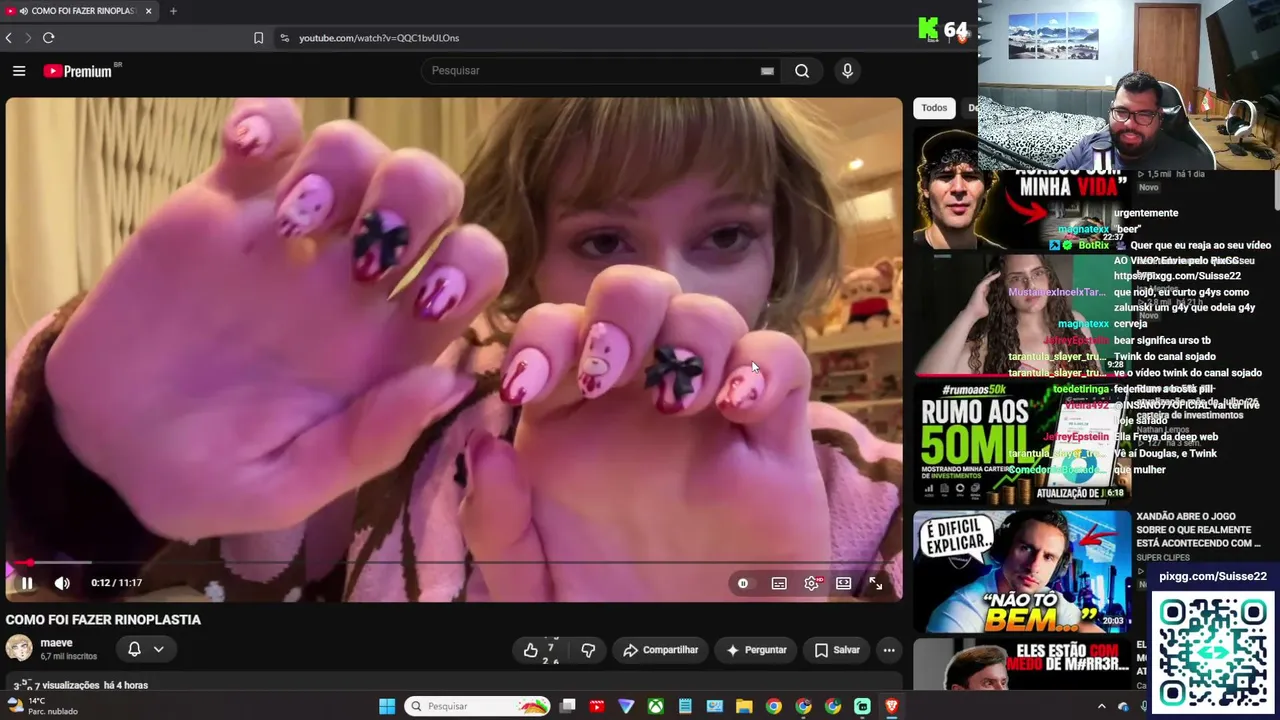Close the COMO FOI FAZER RINOPLASTIA tab
Image resolution: width=1280 pixels, height=720 pixels.
(149, 11)
